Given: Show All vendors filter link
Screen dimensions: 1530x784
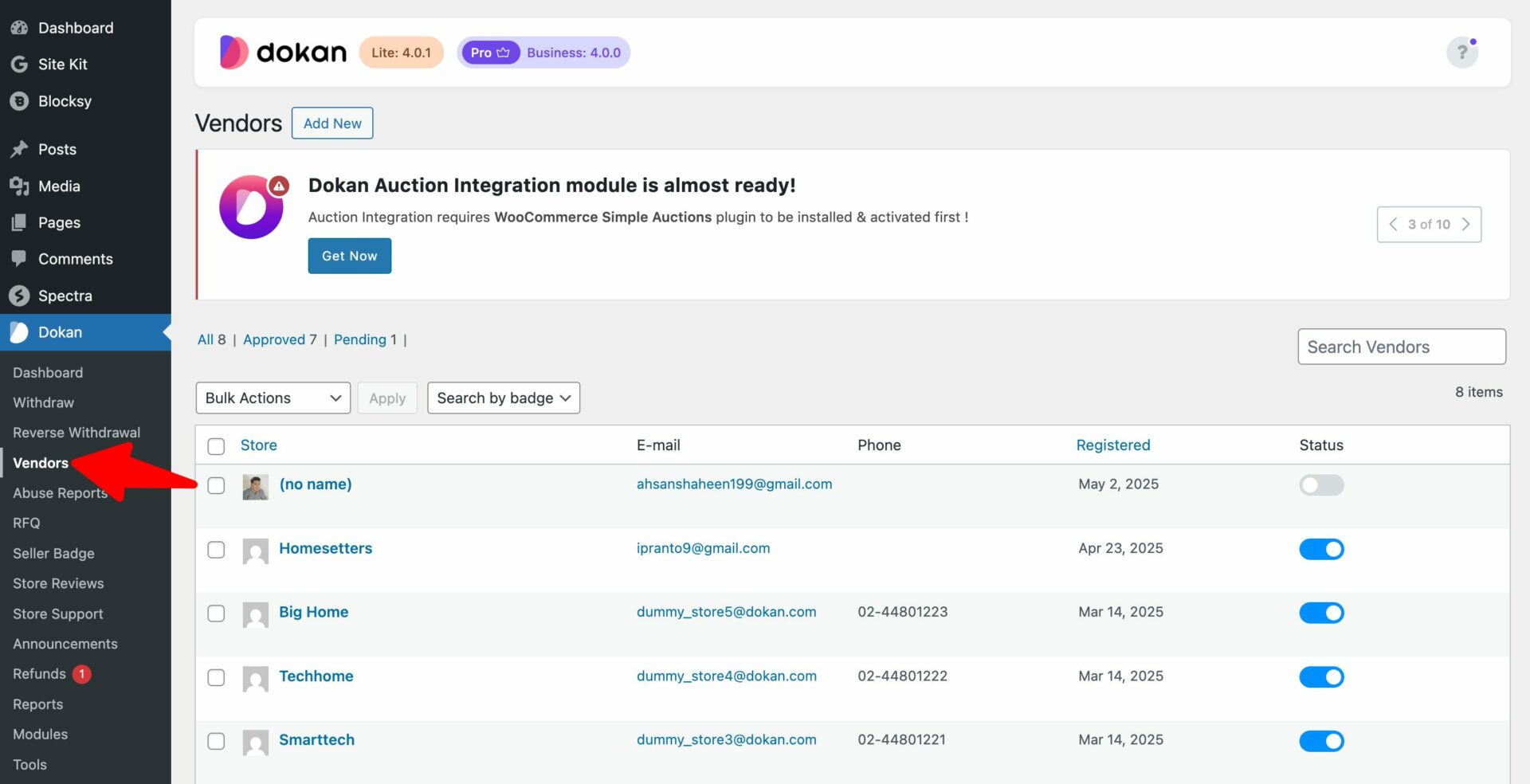Looking at the screenshot, I should [x=206, y=339].
